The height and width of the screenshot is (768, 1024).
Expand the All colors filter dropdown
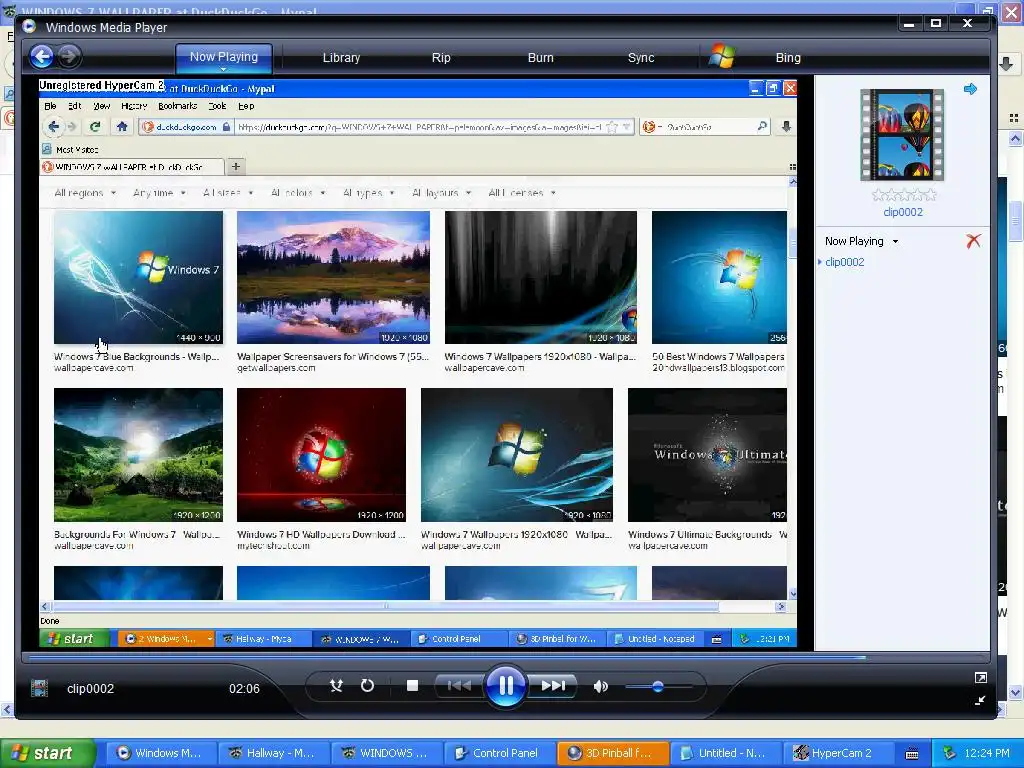[x=298, y=193]
